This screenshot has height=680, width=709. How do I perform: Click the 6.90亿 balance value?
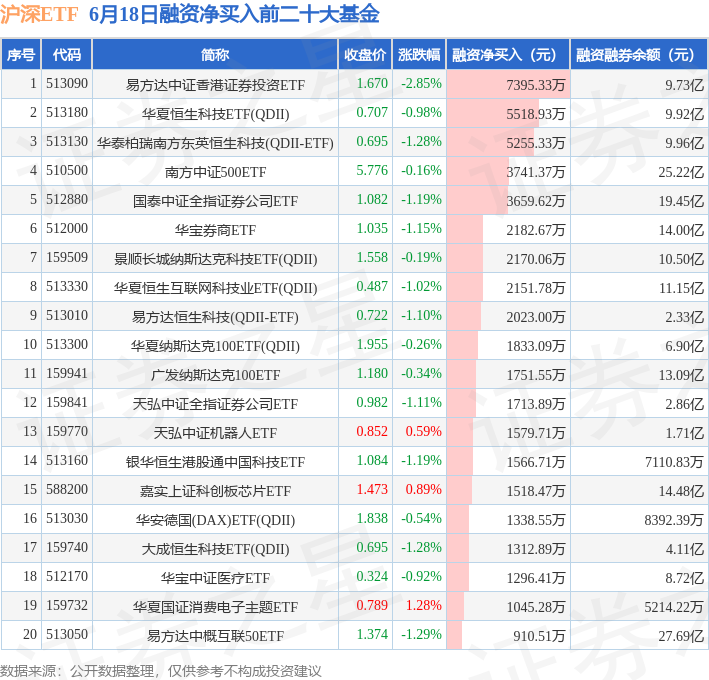pos(684,345)
